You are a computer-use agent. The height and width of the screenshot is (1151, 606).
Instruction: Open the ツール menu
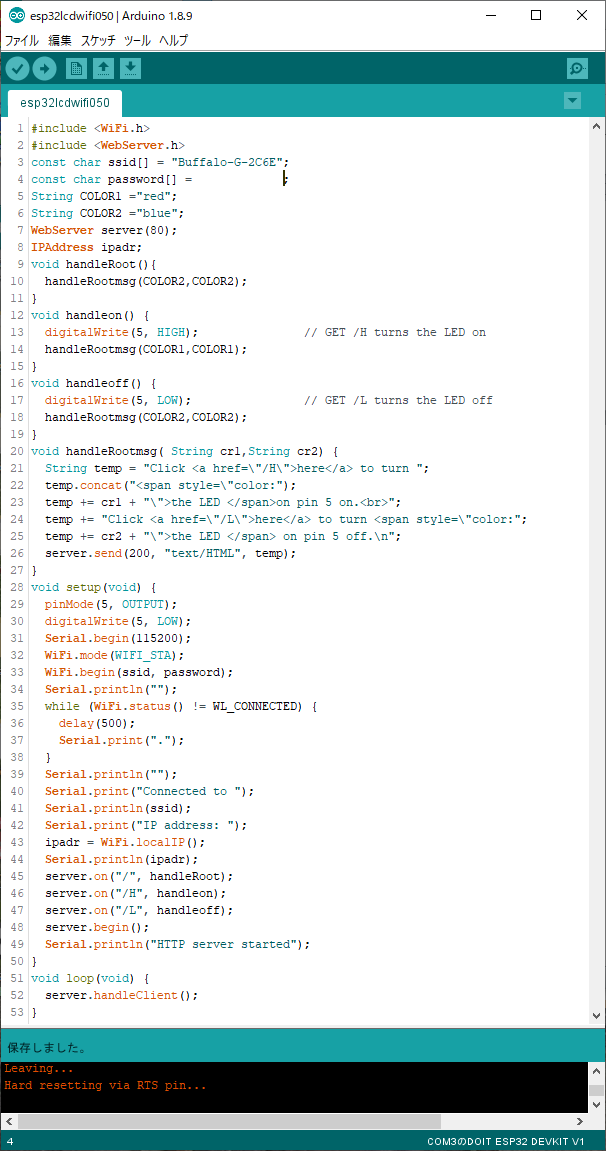click(137, 41)
